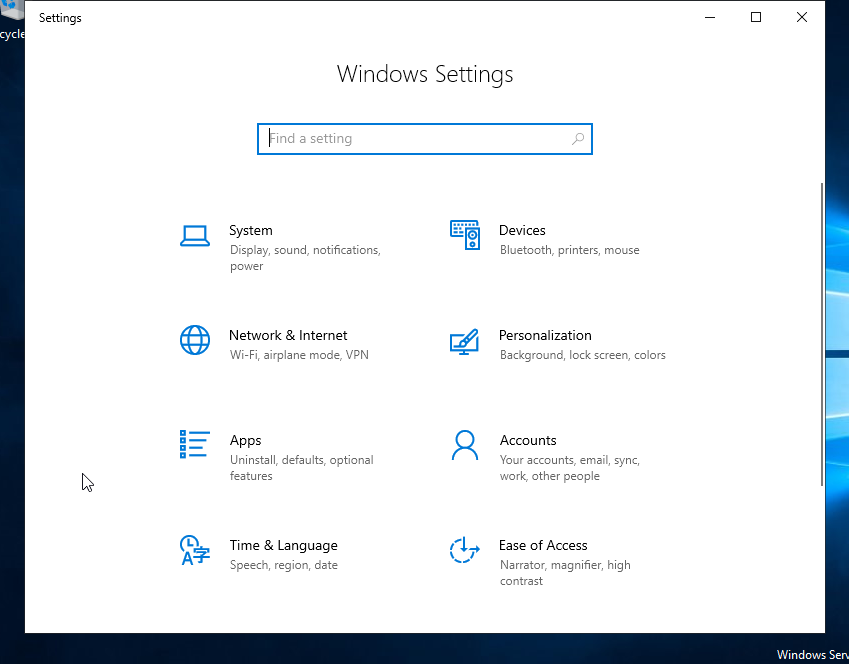The height and width of the screenshot is (664, 849).
Task: Click the Accounts person icon
Action: [x=465, y=445]
